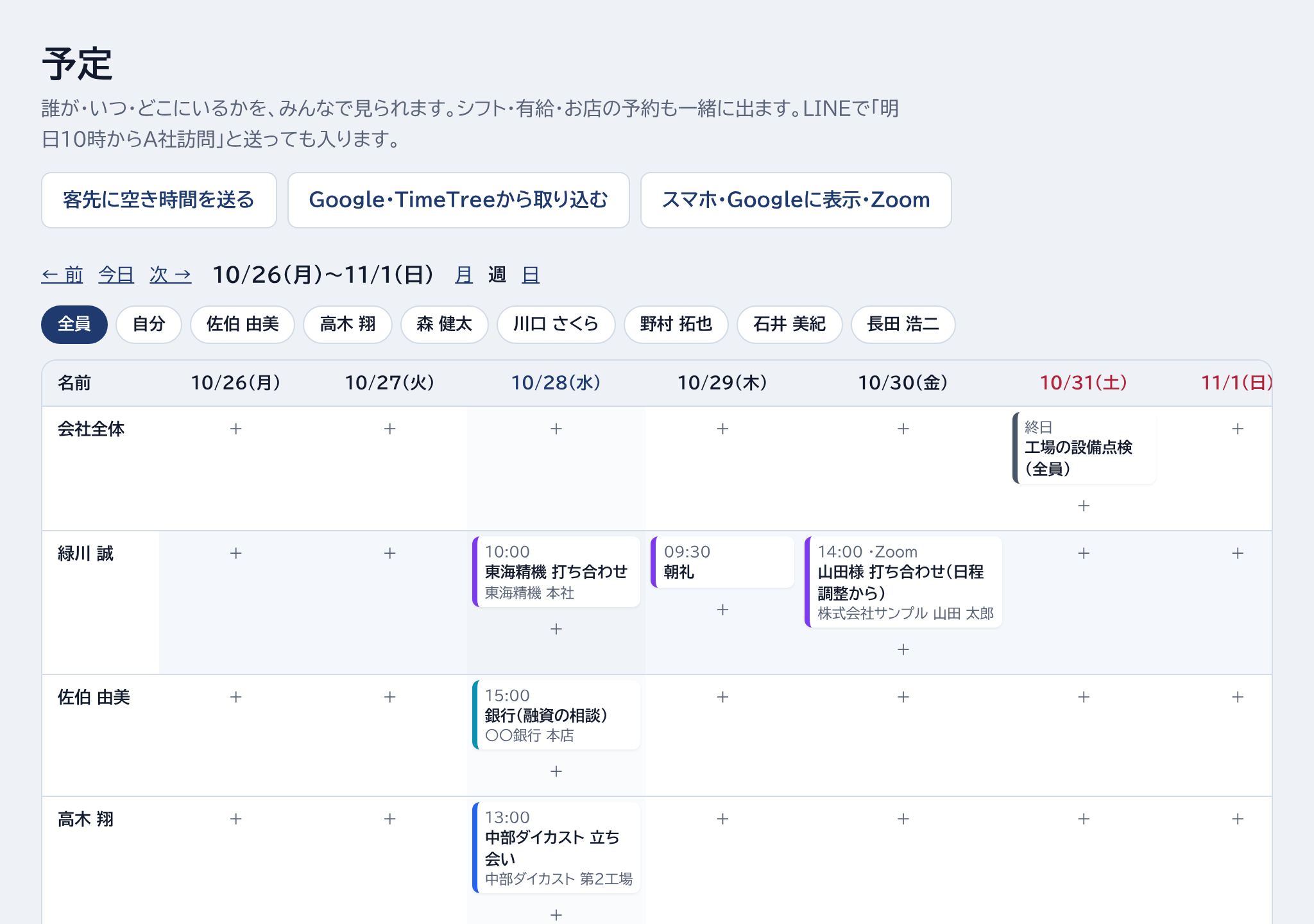Click the 10/27(火) column header
Viewport: 1314px width, 924px height.
coord(389,383)
